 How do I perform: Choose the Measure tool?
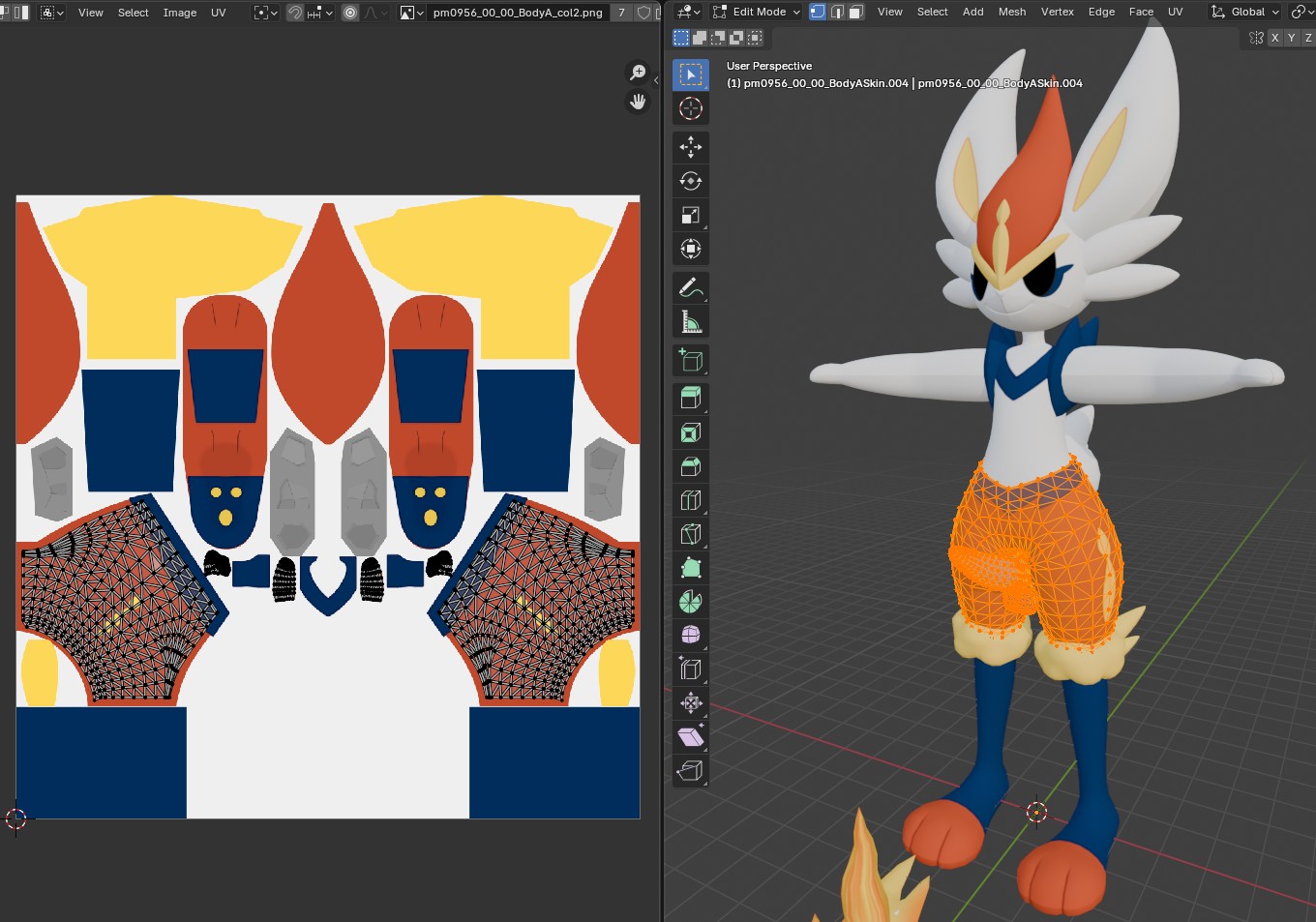tap(691, 321)
